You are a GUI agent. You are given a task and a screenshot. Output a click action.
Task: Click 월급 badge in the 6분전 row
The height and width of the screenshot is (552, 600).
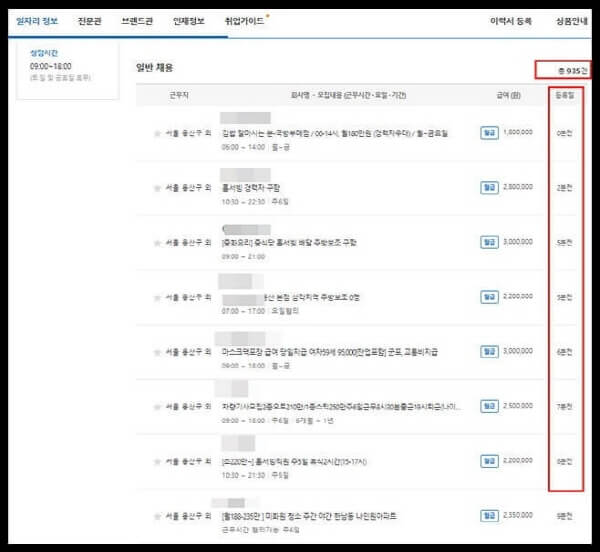(x=489, y=352)
